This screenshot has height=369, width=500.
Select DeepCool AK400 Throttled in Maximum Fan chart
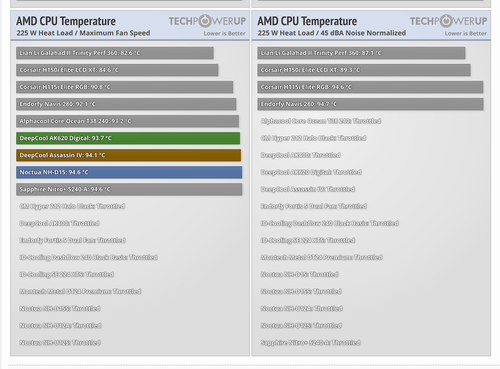click(x=59, y=223)
